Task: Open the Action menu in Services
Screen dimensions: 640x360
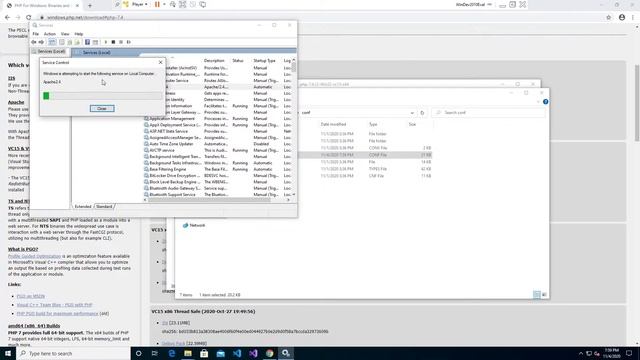Action: tap(50, 34)
